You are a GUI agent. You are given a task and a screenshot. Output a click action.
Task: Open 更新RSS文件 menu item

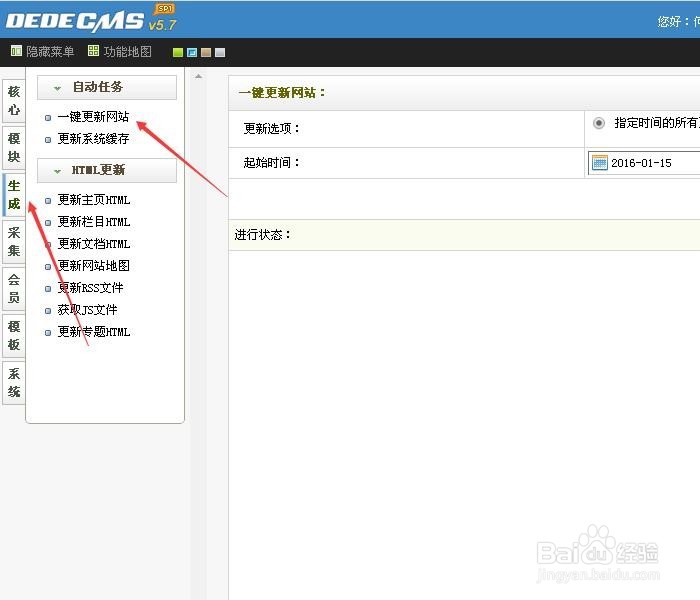pos(91,288)
